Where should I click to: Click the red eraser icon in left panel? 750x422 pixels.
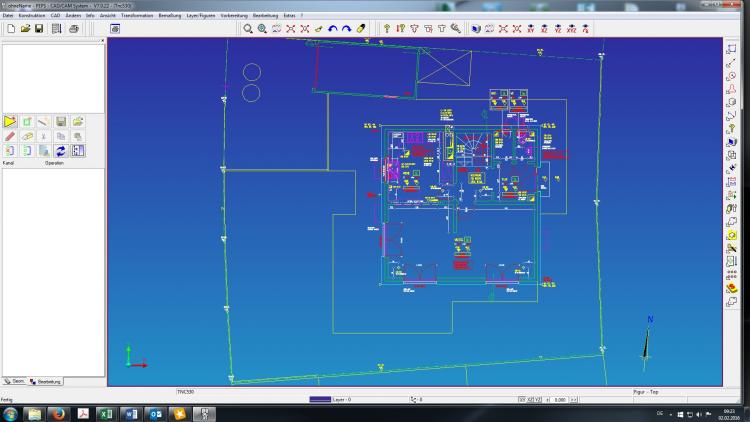point(10,136)
